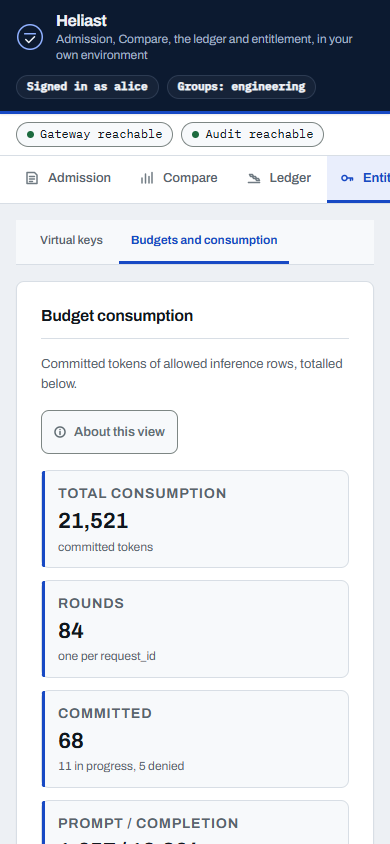Click the green dot beside Gateway reachable
390x844 pixels.
click(31, 135)
